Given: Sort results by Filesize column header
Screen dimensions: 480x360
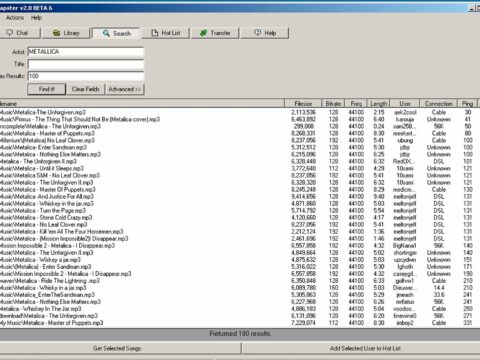Looking at the screenshot, I should coord(303,104).
